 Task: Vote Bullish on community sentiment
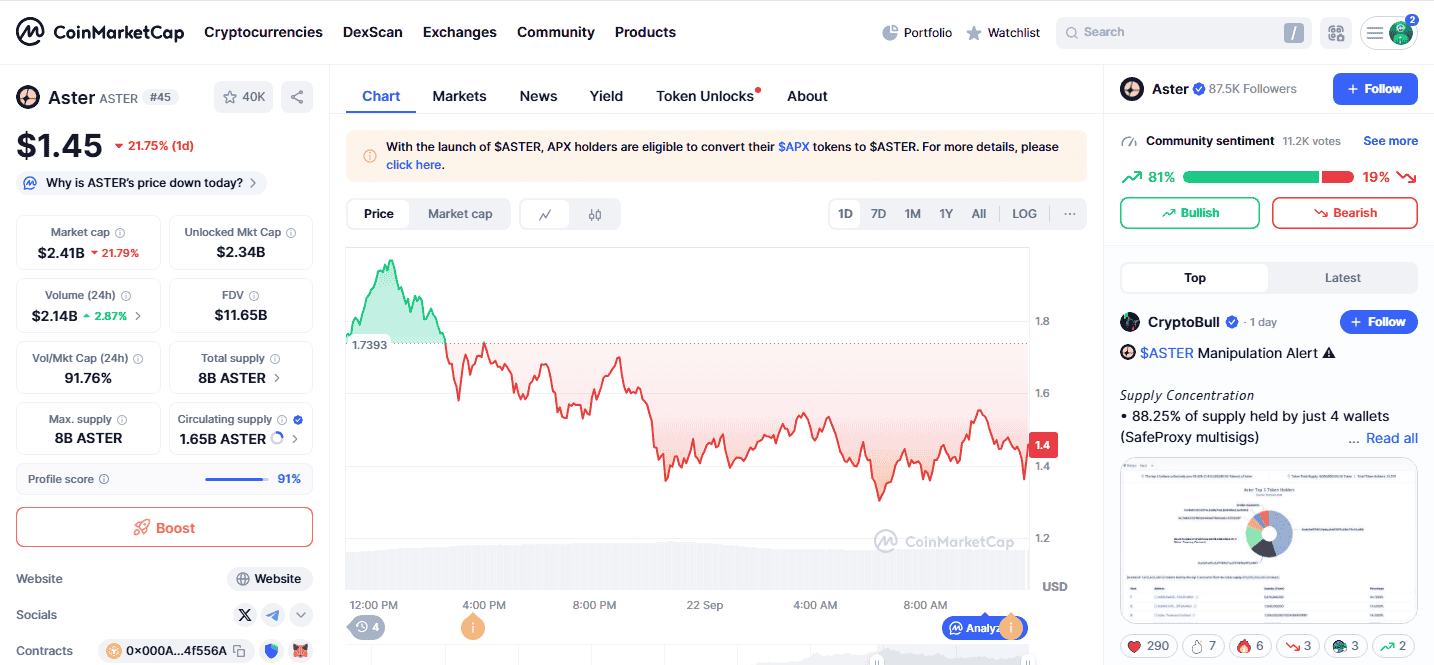pos(1190,213)
